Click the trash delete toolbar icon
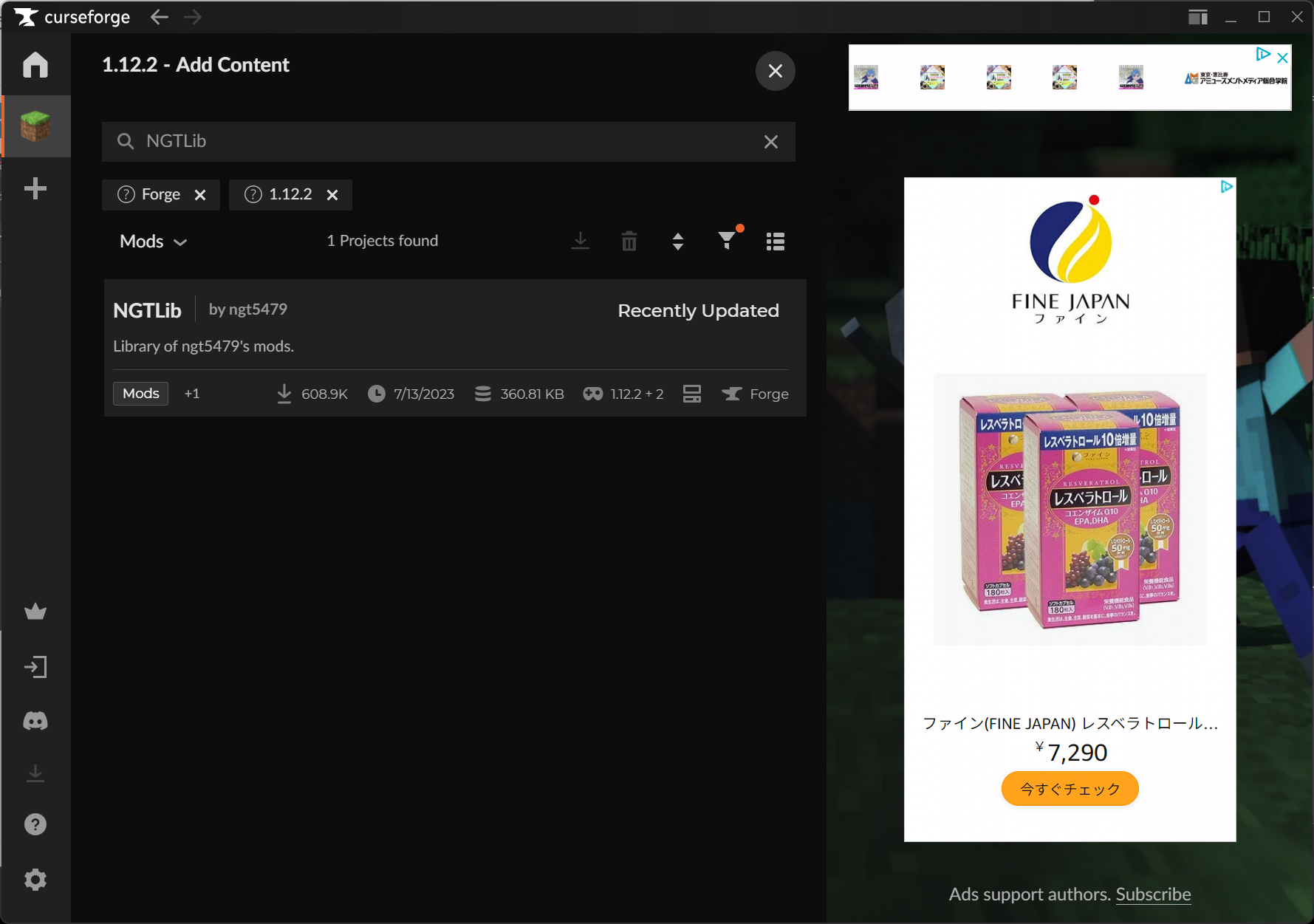1314x924 pixels. pyautogui.click(x=629, y=242)
